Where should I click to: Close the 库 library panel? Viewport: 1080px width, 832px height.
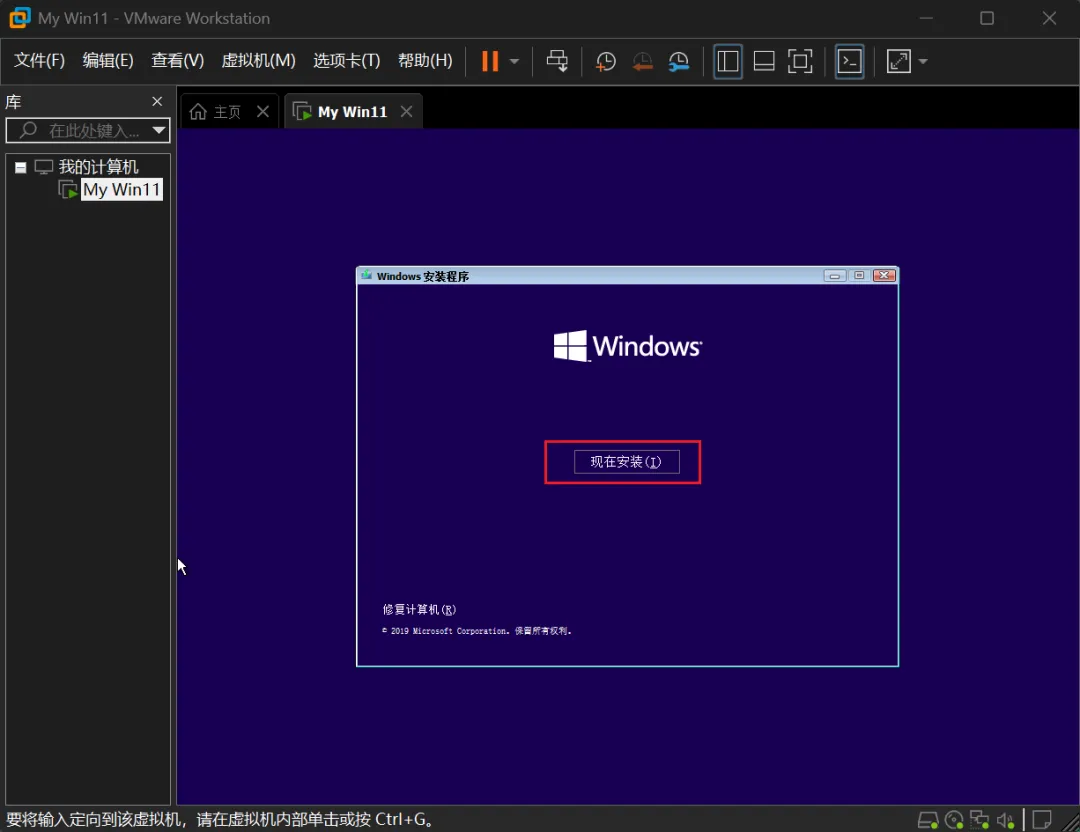coord(157,101)
